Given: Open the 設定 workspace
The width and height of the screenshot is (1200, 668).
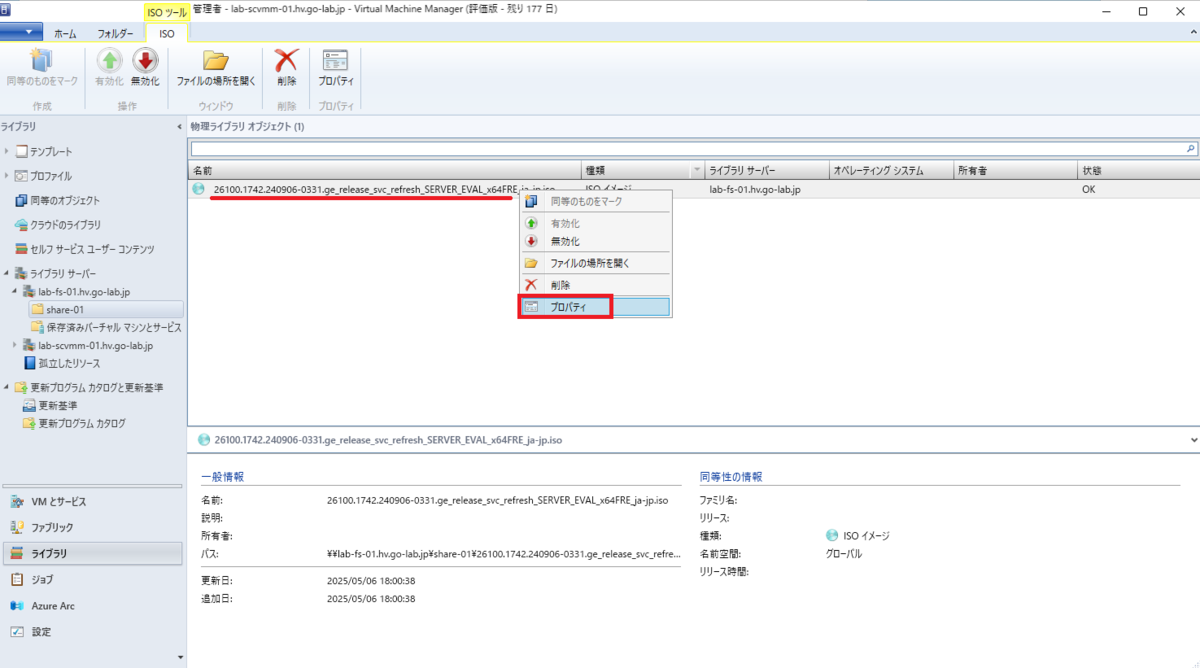Looking at the screenshot, I should point(93,631).
